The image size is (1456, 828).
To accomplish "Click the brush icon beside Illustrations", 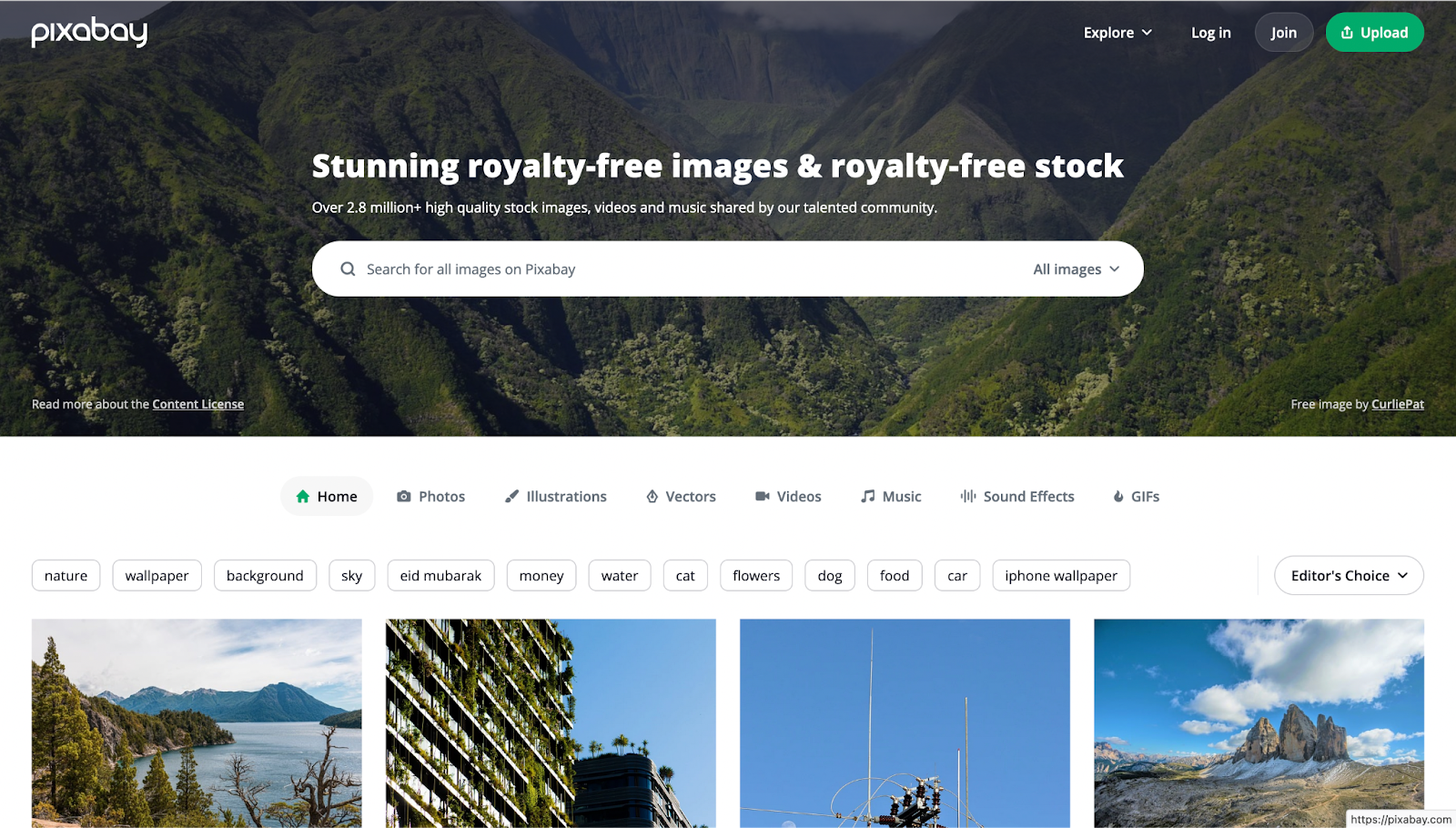I will pos(512,496).
